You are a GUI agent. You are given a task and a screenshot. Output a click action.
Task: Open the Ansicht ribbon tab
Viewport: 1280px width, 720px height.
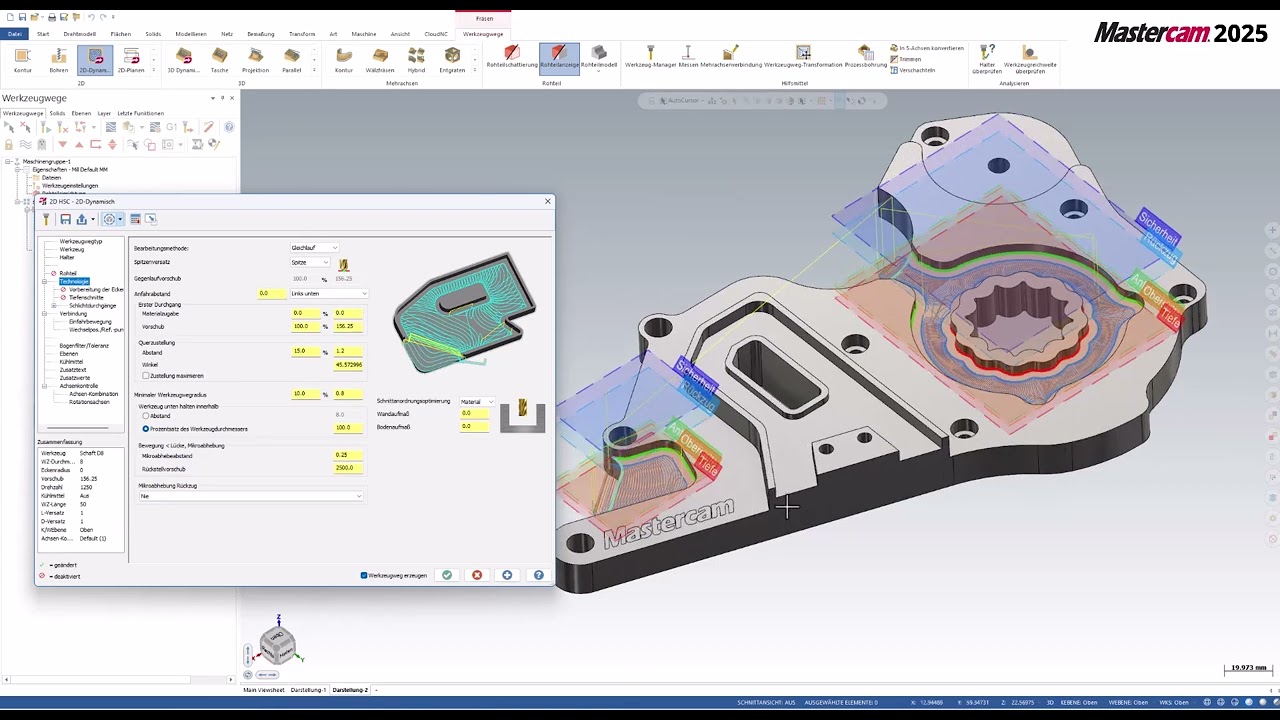pyautogui.click(x=400, y=34)
